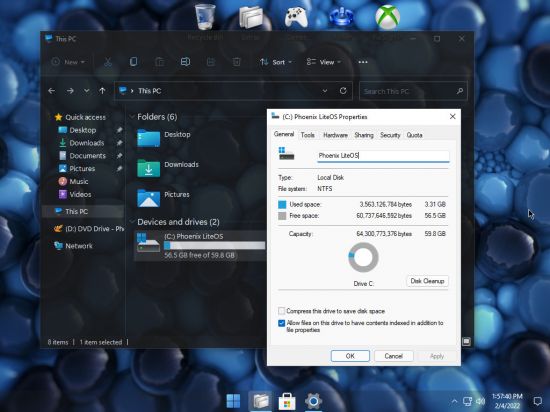Image resolution: width=550 pixels, height=412 pixels.
Task: Open the See more ellipsis menu
Action: click(x=363, y=62)
